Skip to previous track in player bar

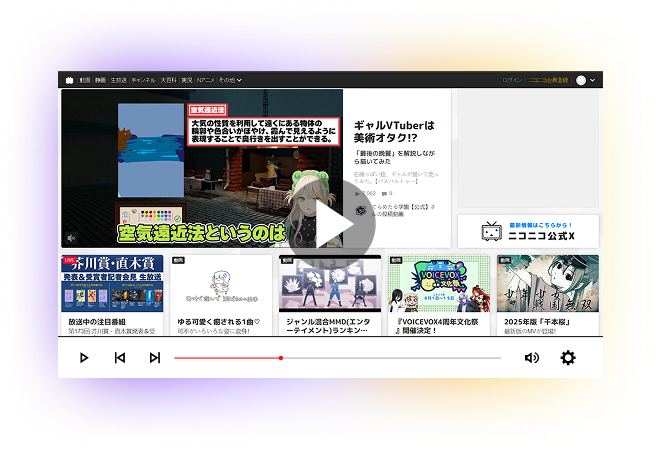(120, 358)
